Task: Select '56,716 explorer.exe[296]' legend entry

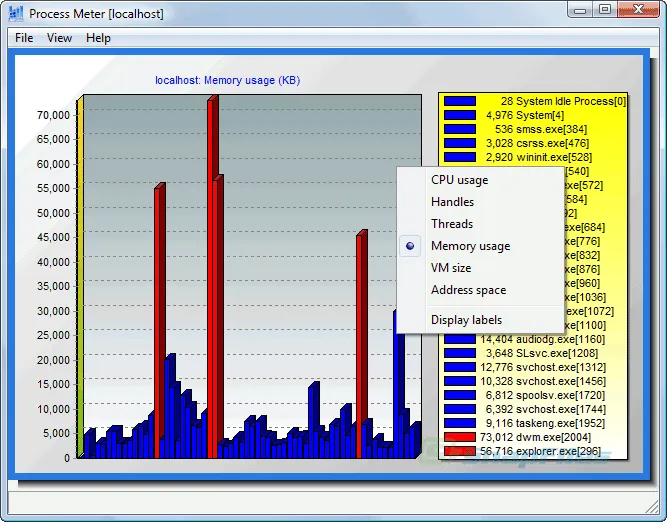Action: click(540, 451)
